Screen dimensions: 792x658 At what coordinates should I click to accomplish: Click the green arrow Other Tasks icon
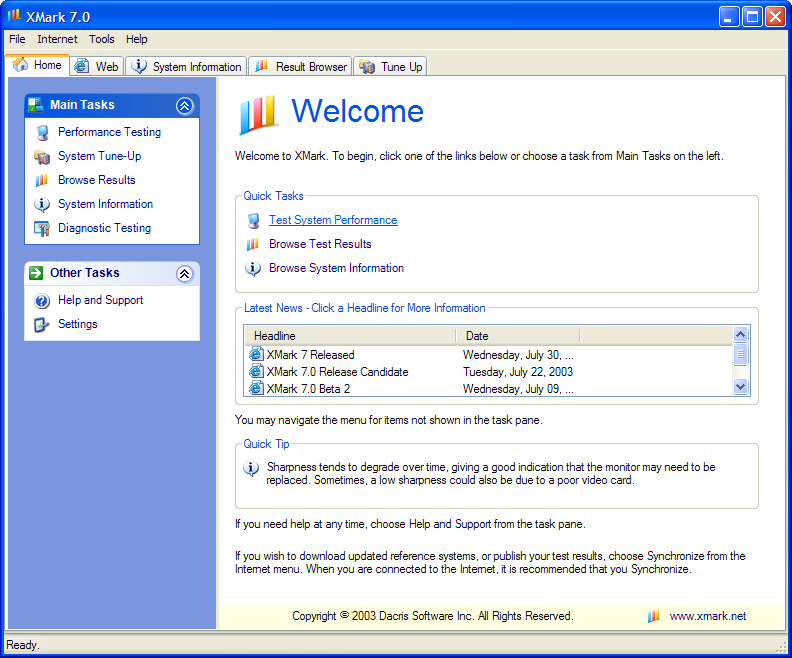pos(36,273)
